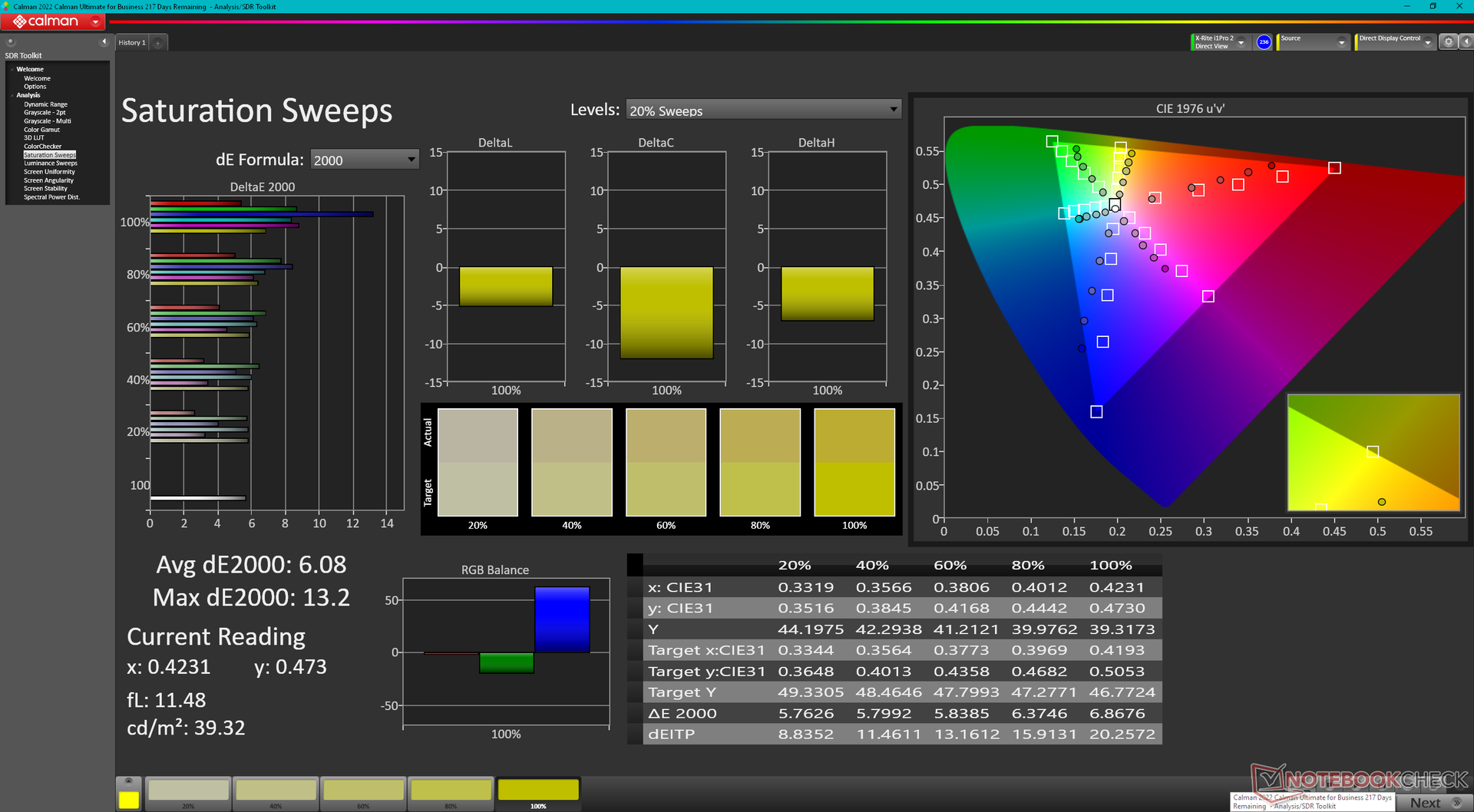This screenshot has width=1474, height=812.
Task: Minimize the Calman window
Action: [1407, 6]
